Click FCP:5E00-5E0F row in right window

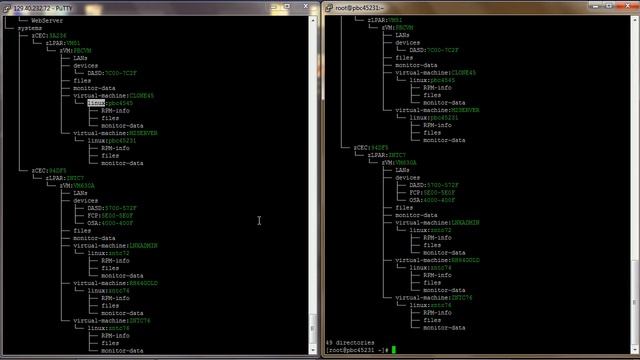432,193
